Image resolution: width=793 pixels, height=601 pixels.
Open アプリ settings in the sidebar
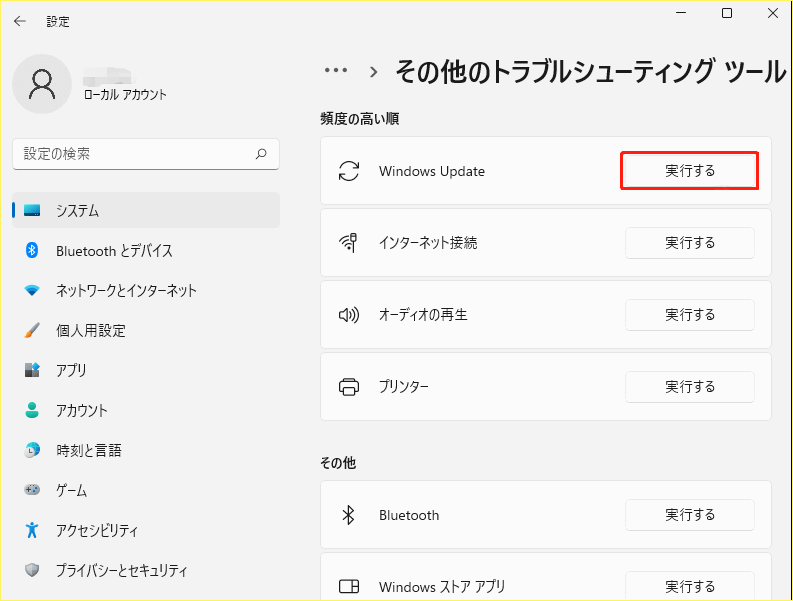pyautogui.click(x=71, y=371)
